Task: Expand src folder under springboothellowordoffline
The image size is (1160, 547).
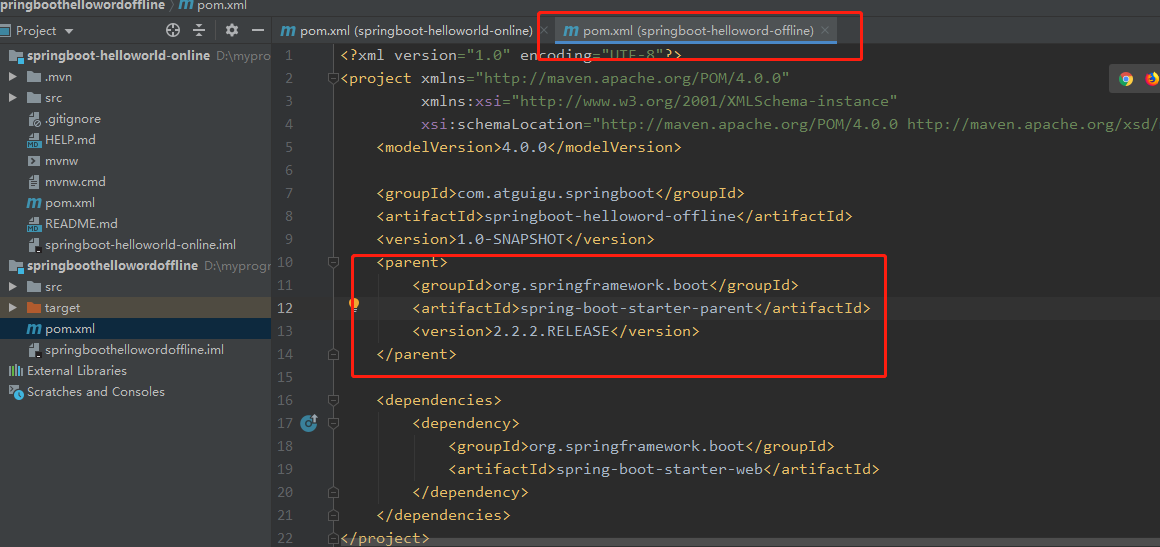Action: 13,286
